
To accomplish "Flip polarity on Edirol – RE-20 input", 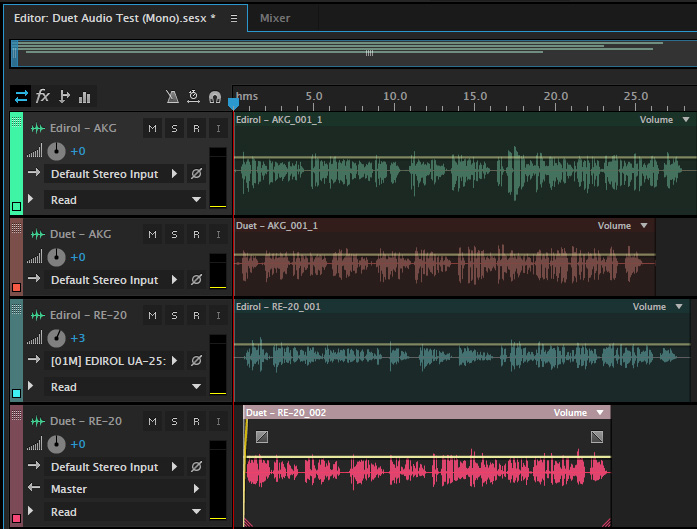I will pos(196,360).
